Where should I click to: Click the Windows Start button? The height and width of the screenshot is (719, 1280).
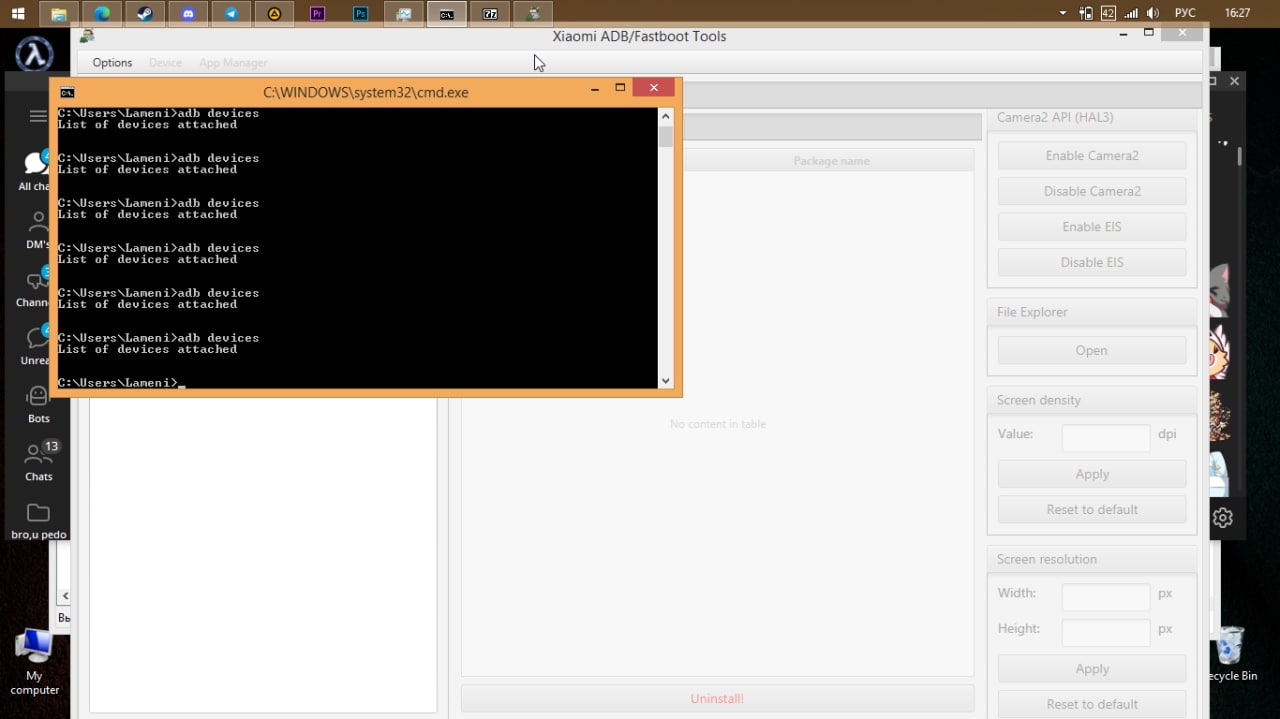pyautogui.click(x=17, y=14)
